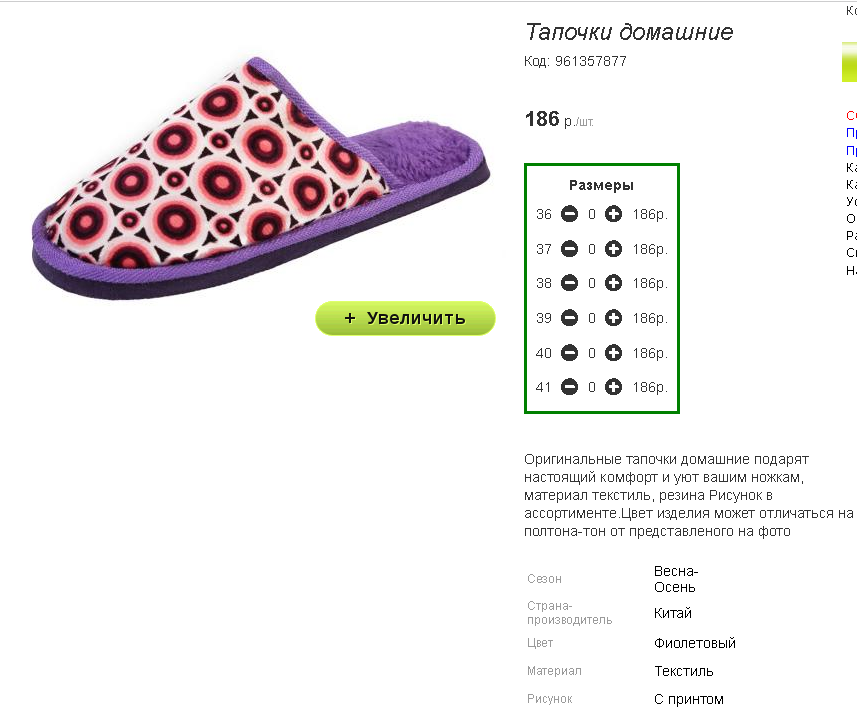This screenshot has height=712, width=857.
Task: Click the green button at top right
Action: [x=850, y=62]
